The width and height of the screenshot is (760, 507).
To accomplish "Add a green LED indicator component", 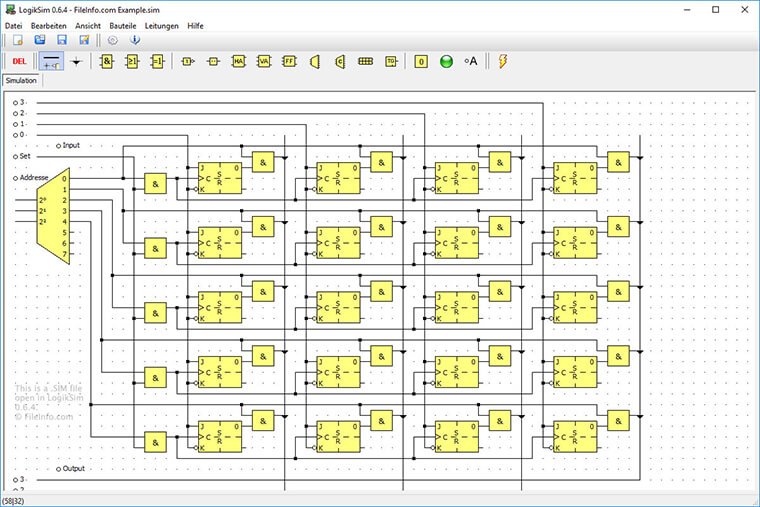I will (x=446, y=61).
